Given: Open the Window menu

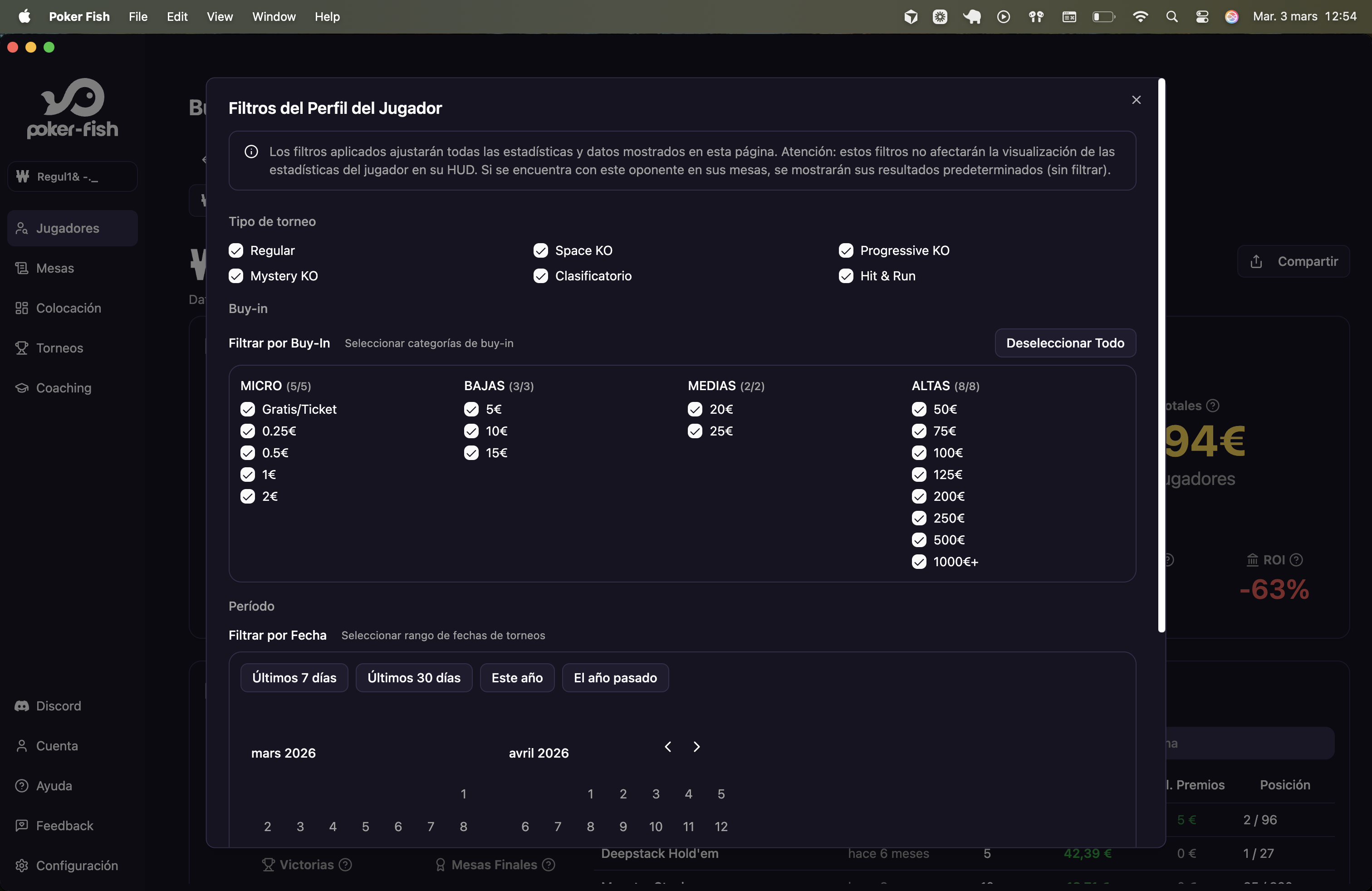Looking at the screenshot, I should click(274, 17).
